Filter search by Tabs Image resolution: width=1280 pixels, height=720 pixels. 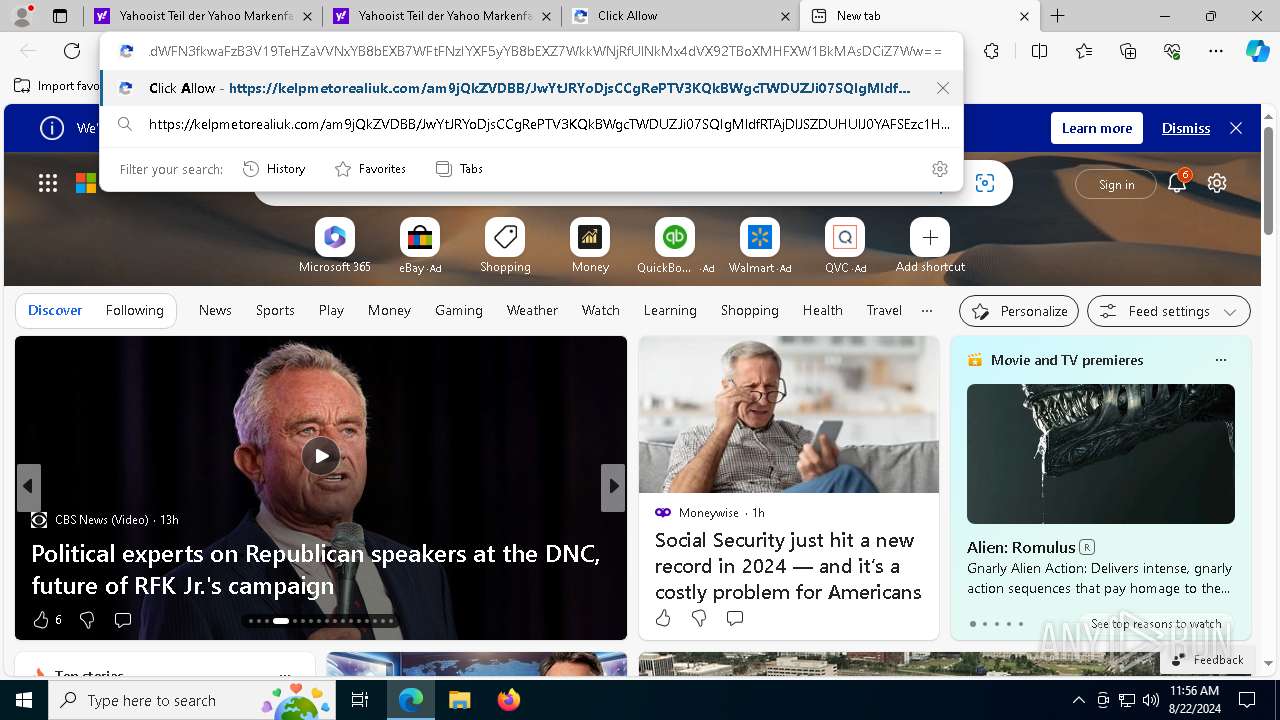tap(459, 169)
